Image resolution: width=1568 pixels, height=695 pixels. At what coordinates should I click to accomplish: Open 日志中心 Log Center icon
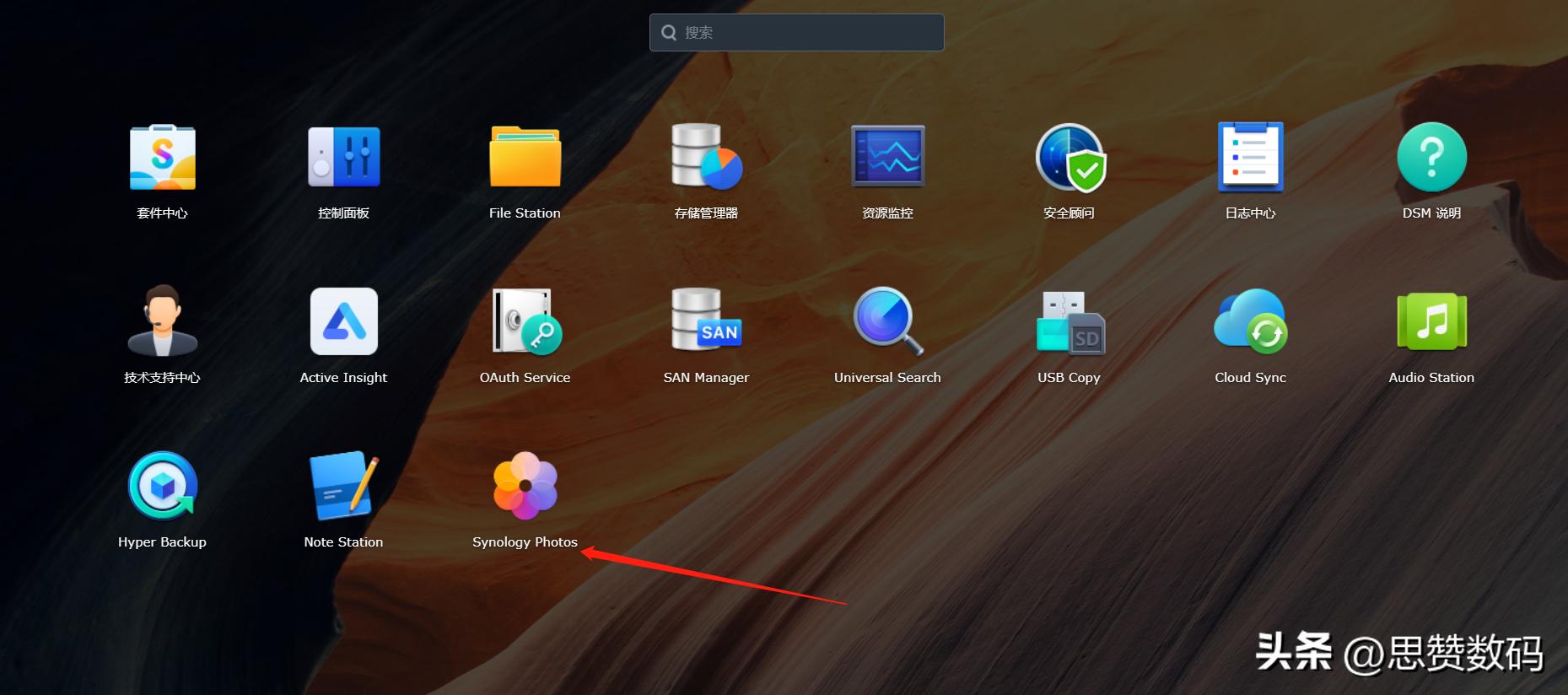1250,157
